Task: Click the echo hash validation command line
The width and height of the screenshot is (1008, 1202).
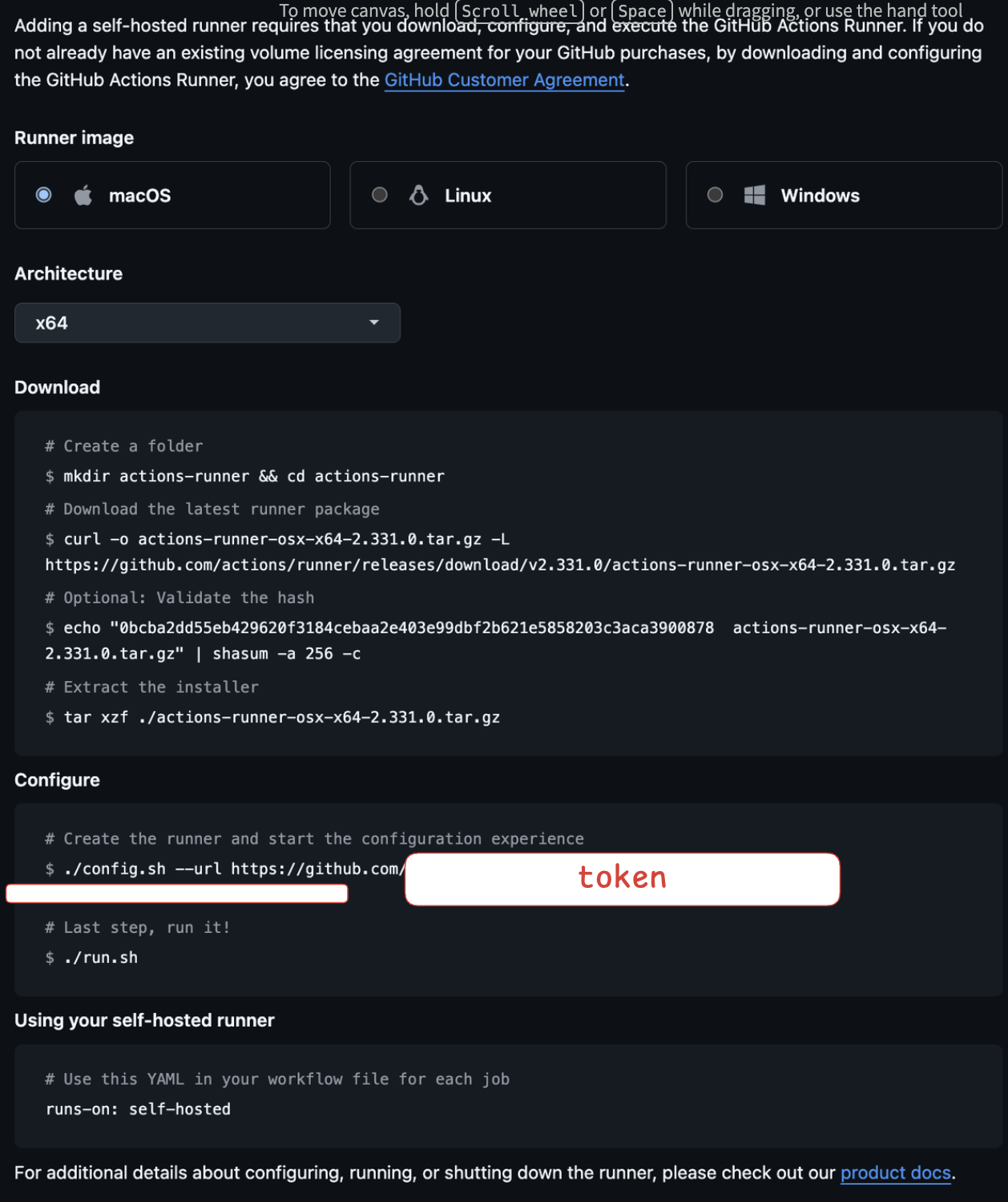Action: 505,628
